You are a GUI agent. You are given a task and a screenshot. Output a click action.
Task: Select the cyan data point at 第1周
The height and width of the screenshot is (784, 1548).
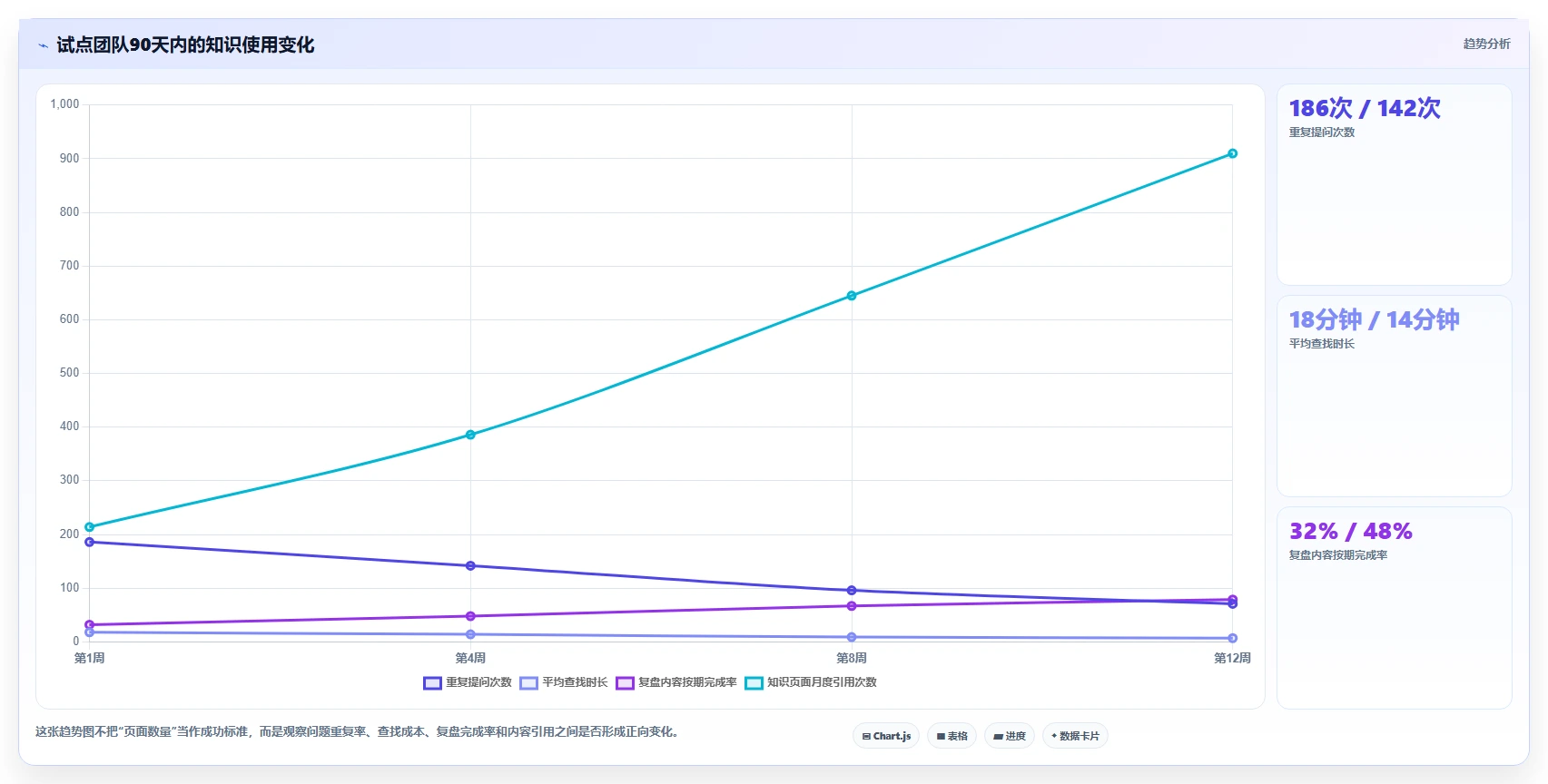(x=89, y=527)
